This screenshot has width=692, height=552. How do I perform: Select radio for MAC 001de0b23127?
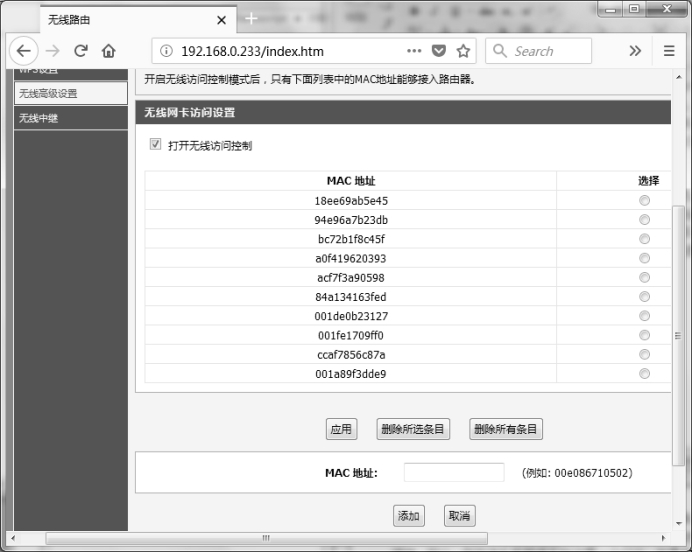click(x=644, y=316)
